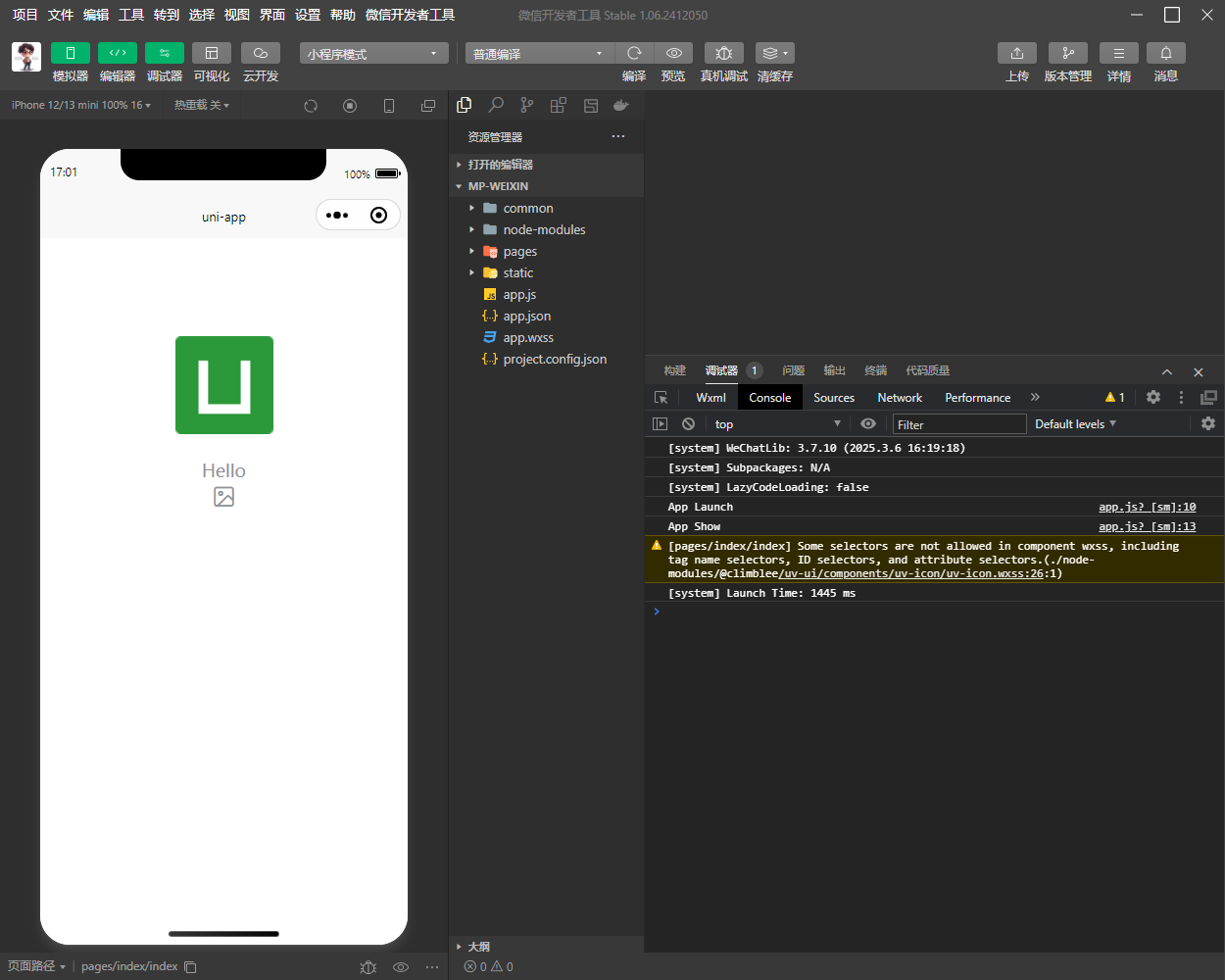Toggle the 编辑器 editor panel button
This screenshot has height=980, width=1225.
(x=118, y=53)
